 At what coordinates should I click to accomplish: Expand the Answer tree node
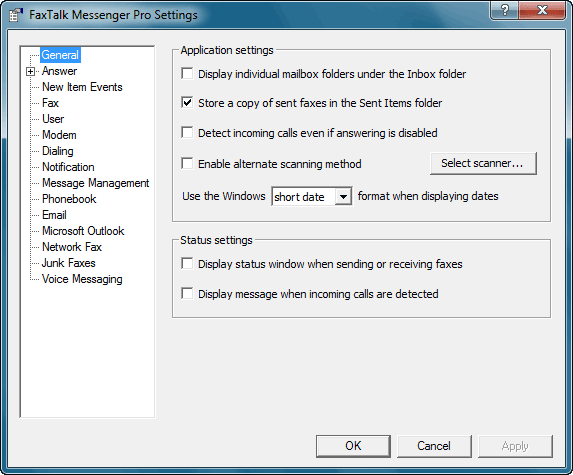(31, 72)
